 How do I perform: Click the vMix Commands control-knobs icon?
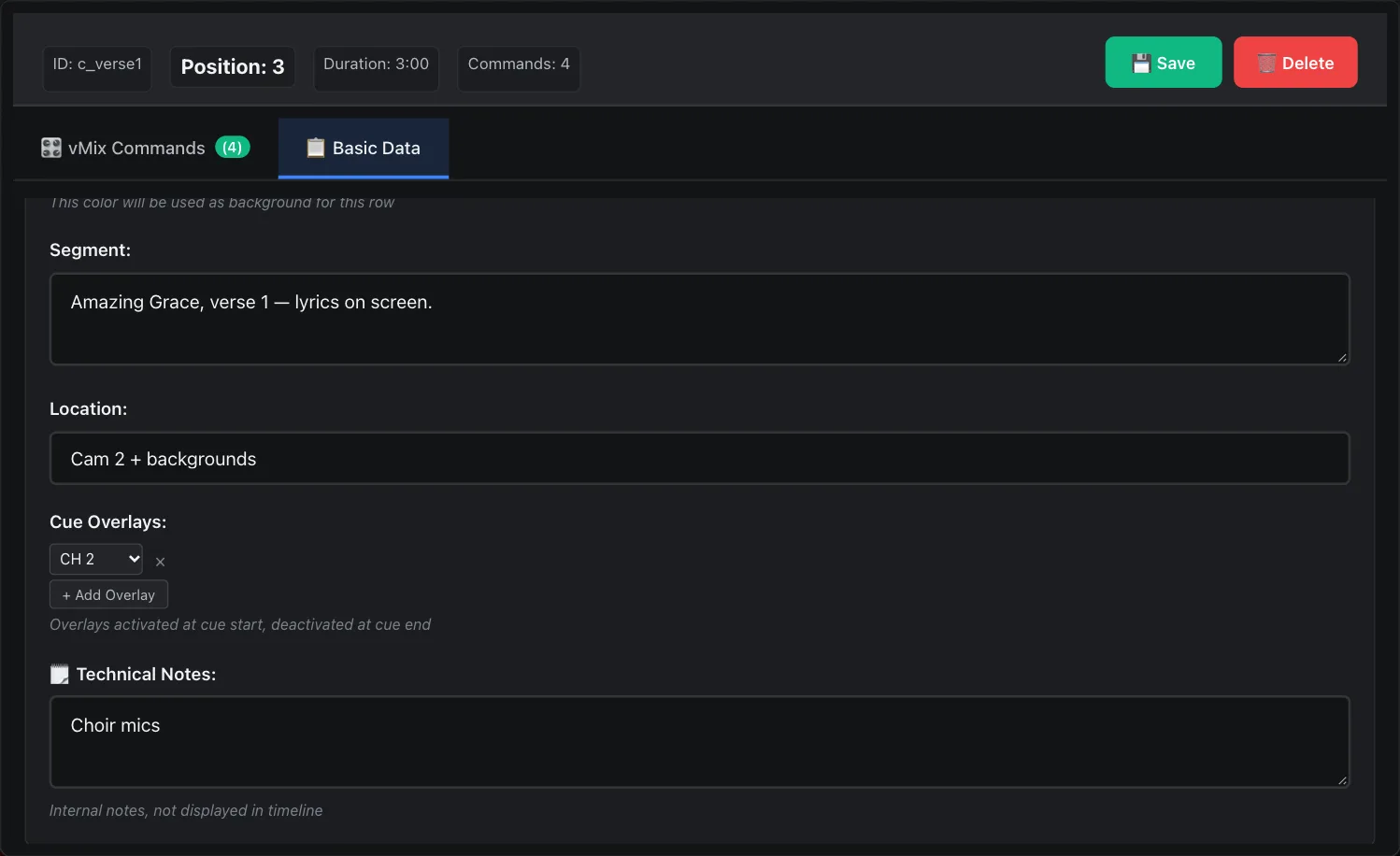[51, 148]
